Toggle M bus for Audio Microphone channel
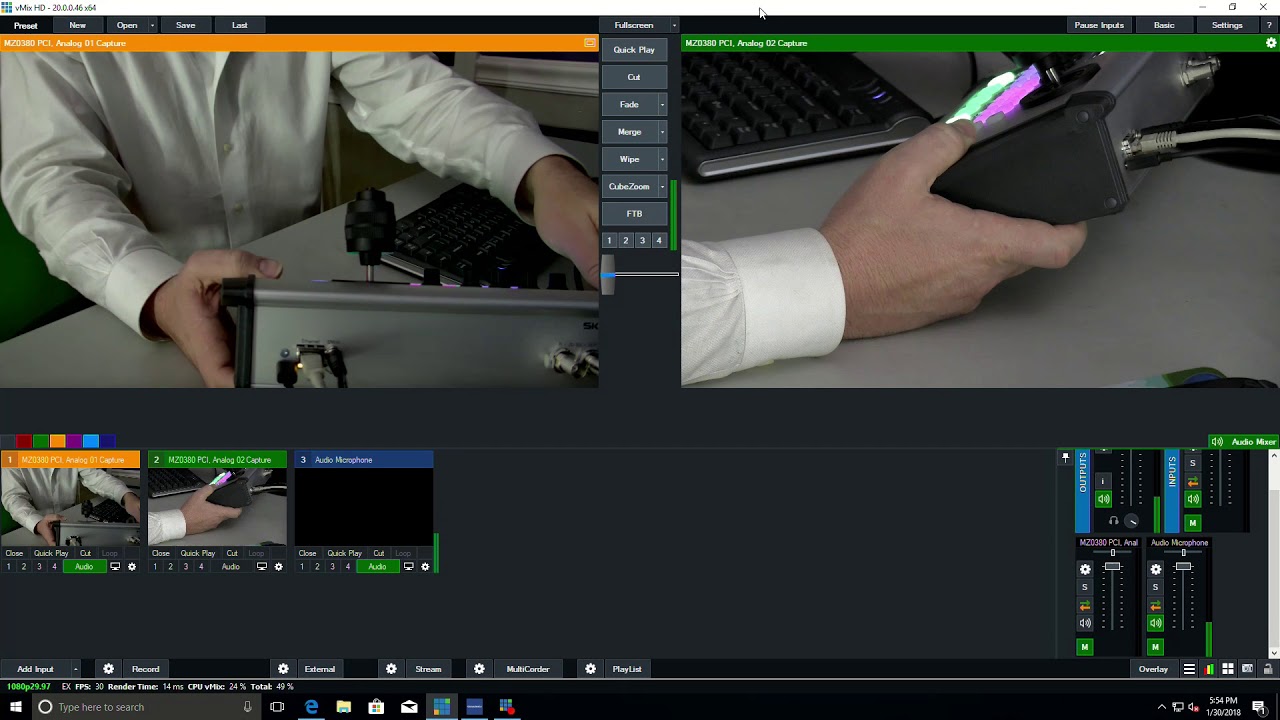 pyautogui.click(x=1156, y=647)
